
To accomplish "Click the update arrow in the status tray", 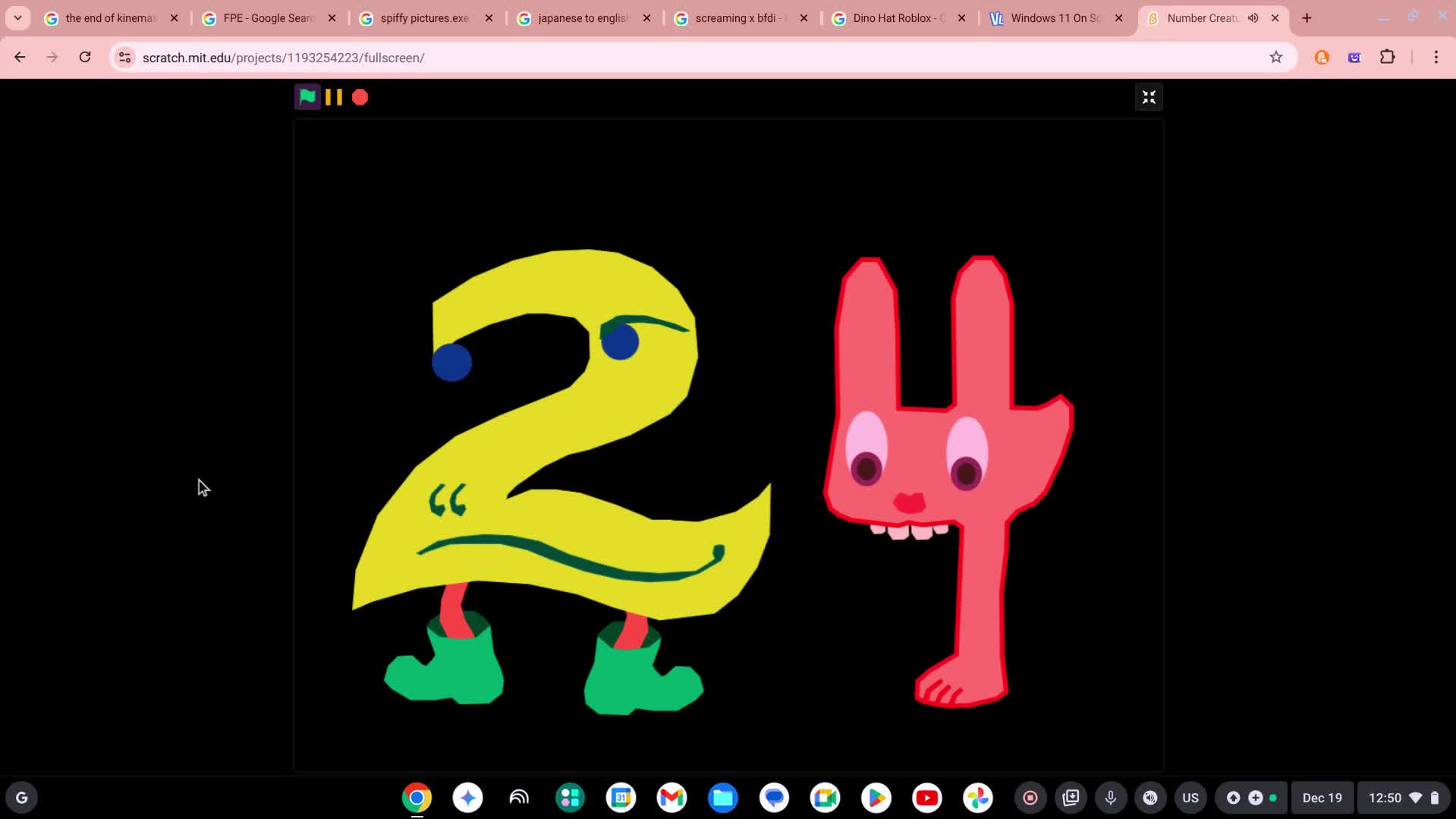I will 1233,797.
